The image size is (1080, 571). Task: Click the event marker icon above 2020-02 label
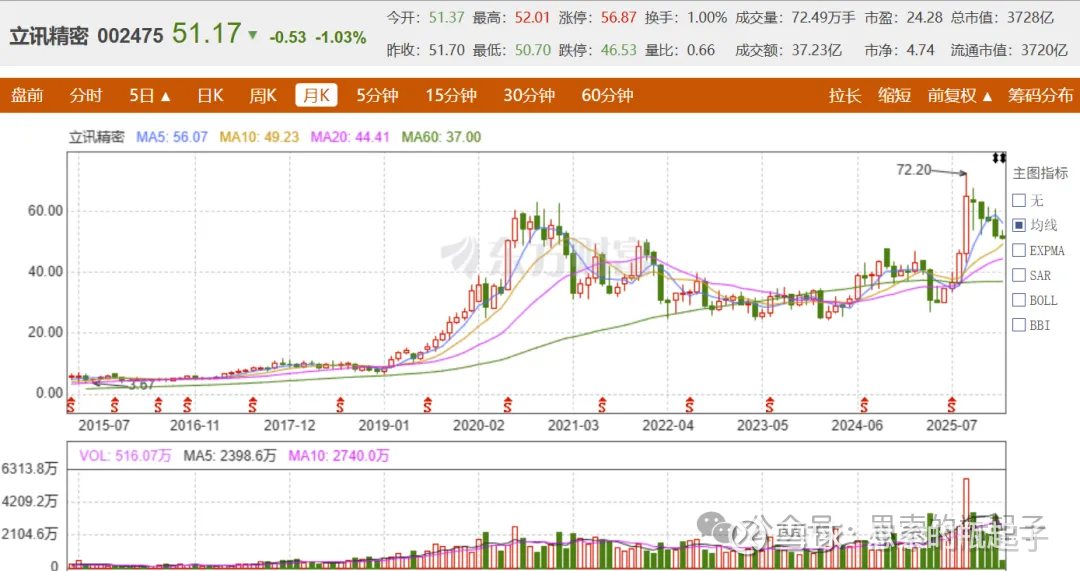point(508,405)
